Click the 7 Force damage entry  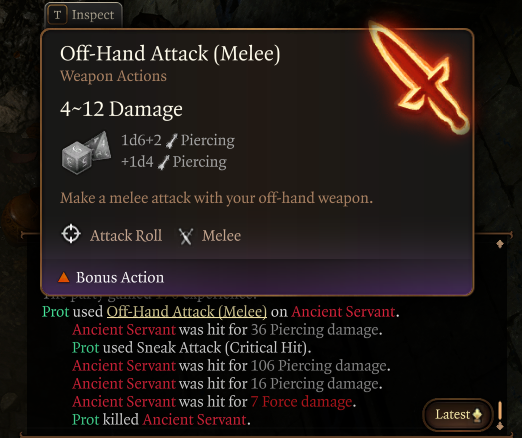pos(301,402)
